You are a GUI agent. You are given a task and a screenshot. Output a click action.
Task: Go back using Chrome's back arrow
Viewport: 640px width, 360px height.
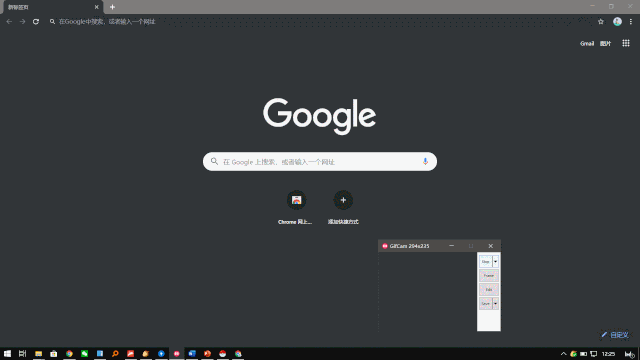(9, 22)
